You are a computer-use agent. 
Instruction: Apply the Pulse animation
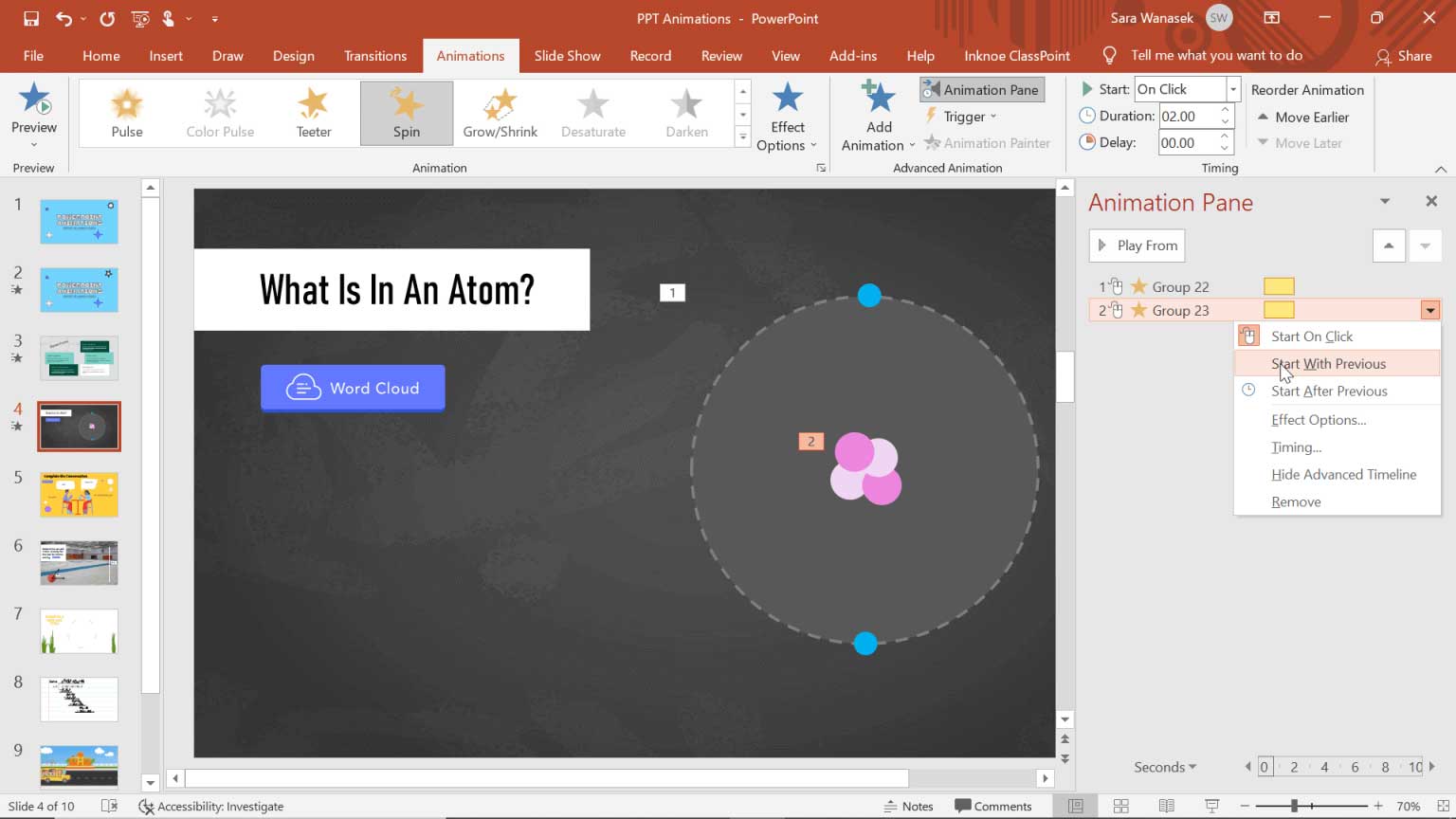(x=126, y=112)
